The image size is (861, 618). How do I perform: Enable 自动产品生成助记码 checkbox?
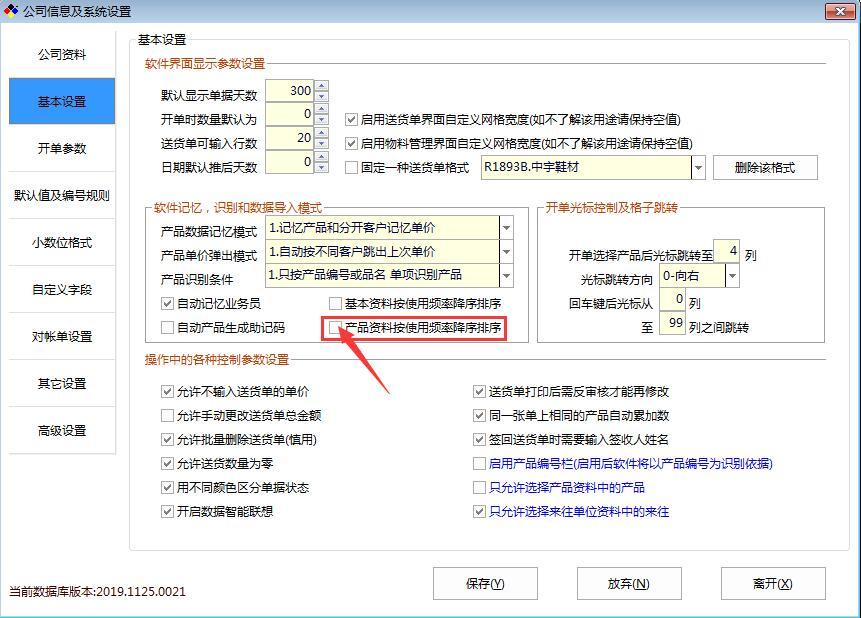167,327
